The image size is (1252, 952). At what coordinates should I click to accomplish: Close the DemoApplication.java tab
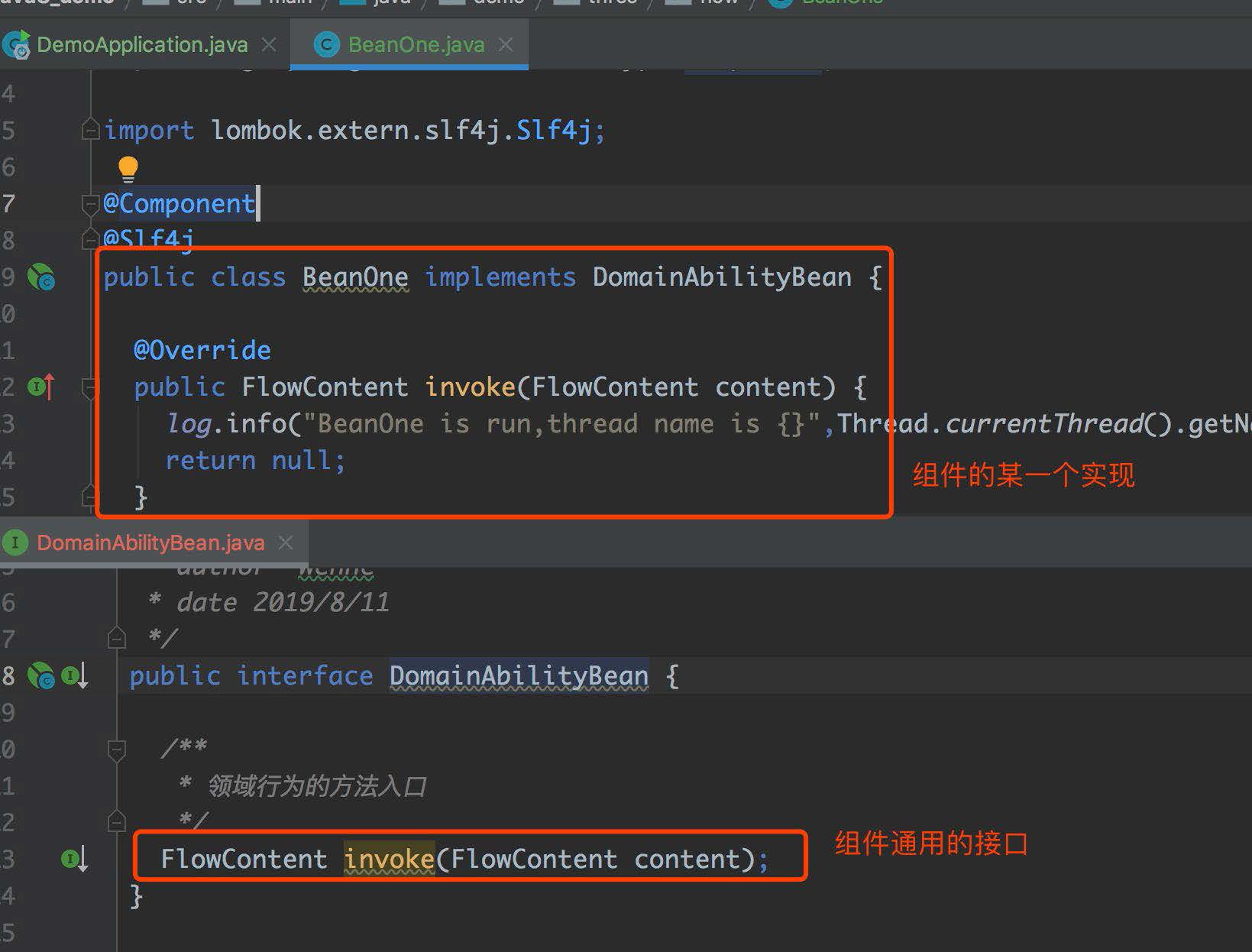(269, 45)
